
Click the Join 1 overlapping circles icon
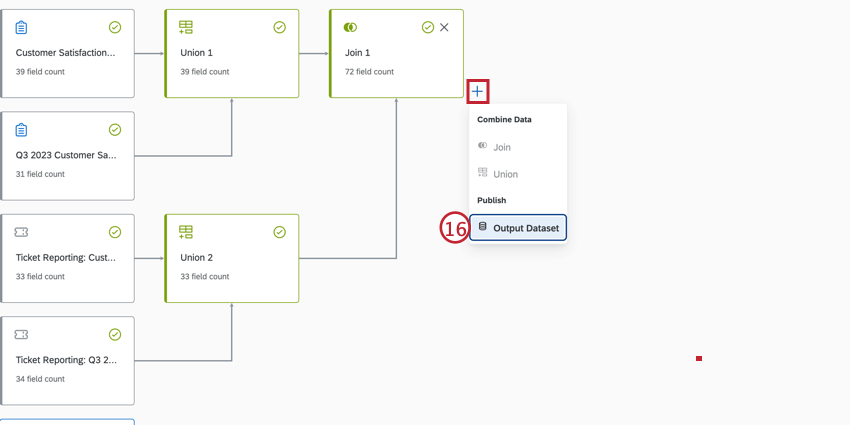[350, 28]
